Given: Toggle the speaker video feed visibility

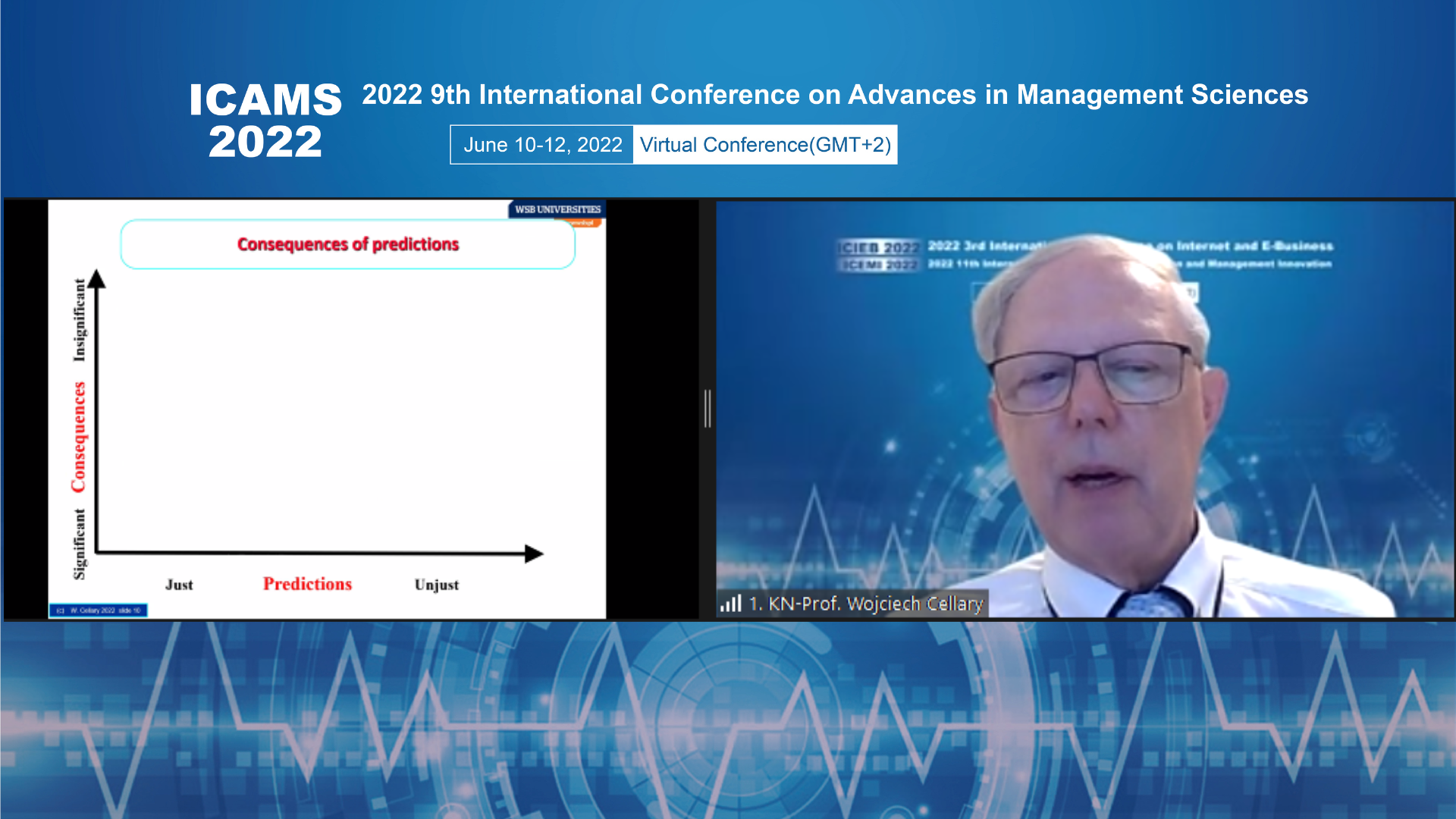Looking at the screenshot, I should [x=1084, y=409].
